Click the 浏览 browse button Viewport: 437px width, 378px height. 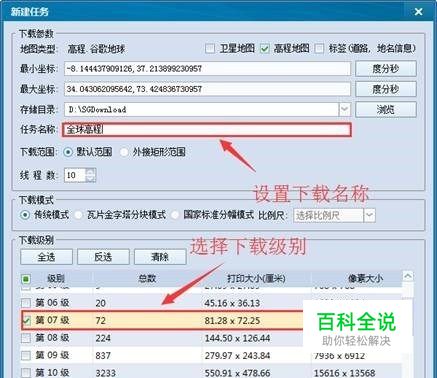click(x=386, y=109)
